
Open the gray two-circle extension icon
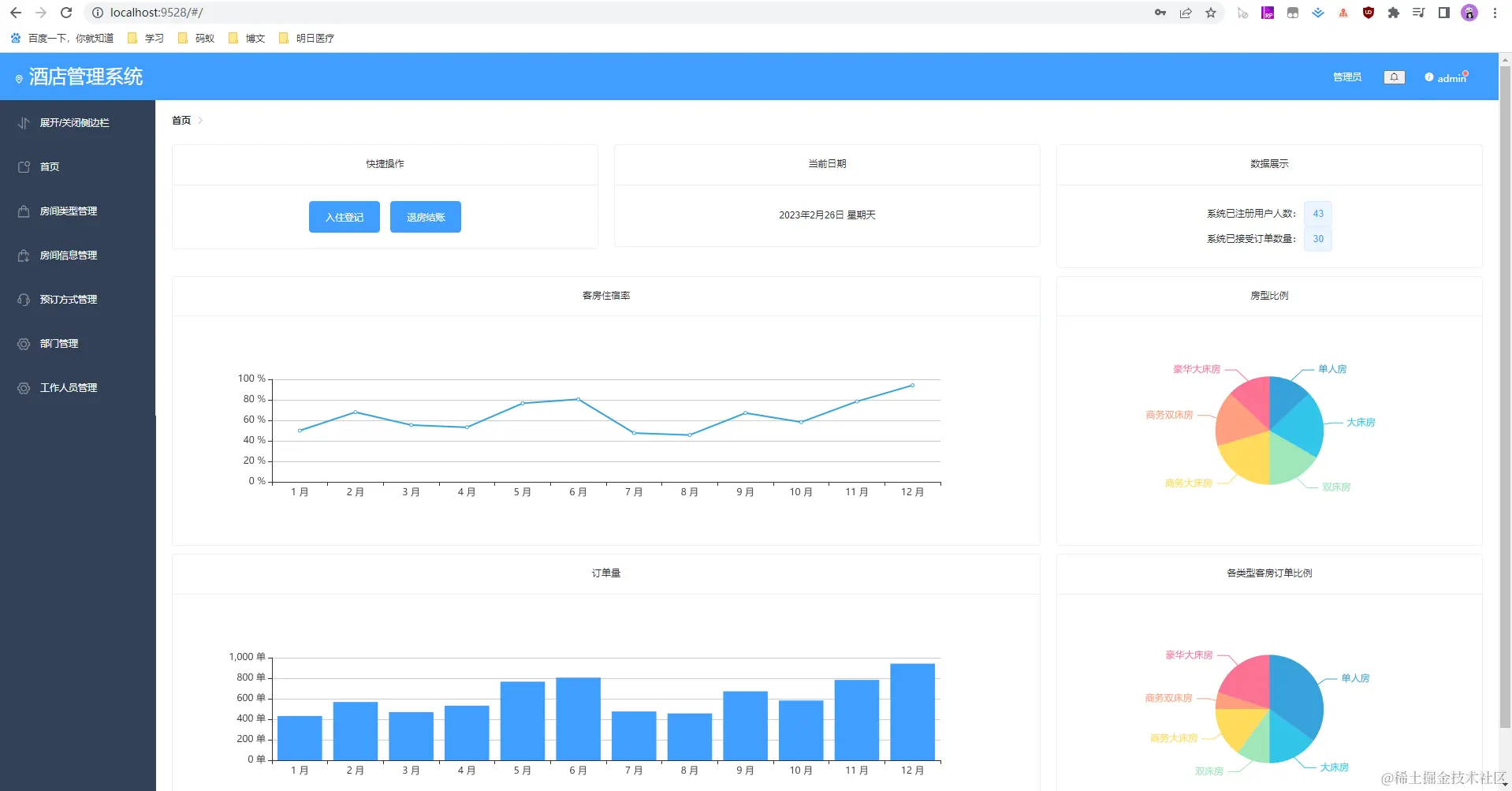point(1293,13)
